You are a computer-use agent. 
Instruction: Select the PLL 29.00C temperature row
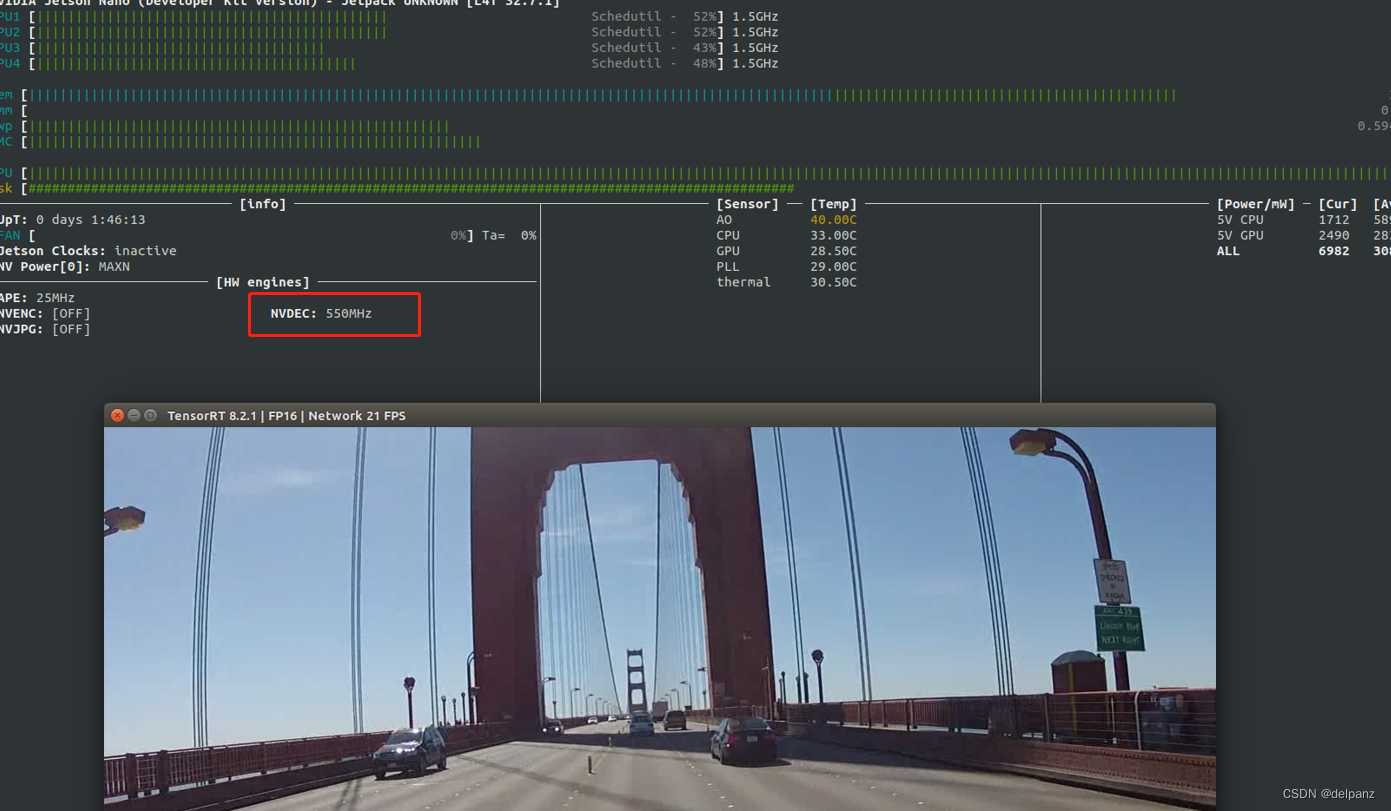[786, 267]
